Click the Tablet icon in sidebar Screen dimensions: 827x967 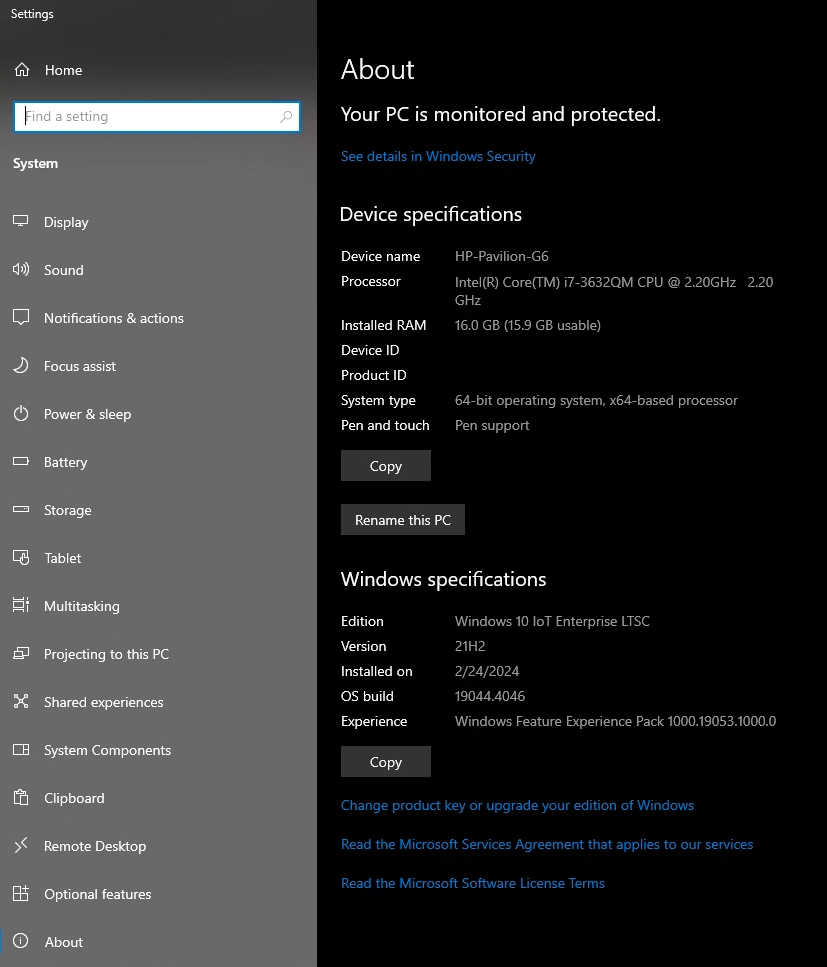tap(21, 557)
